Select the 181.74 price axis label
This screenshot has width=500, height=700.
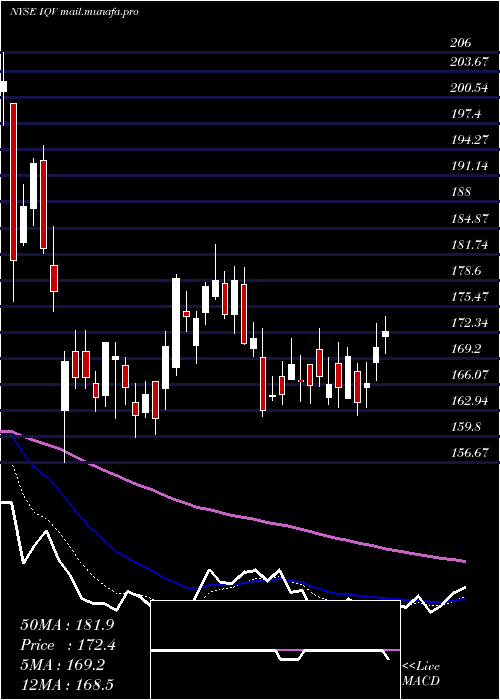click(x=469, y=245)
